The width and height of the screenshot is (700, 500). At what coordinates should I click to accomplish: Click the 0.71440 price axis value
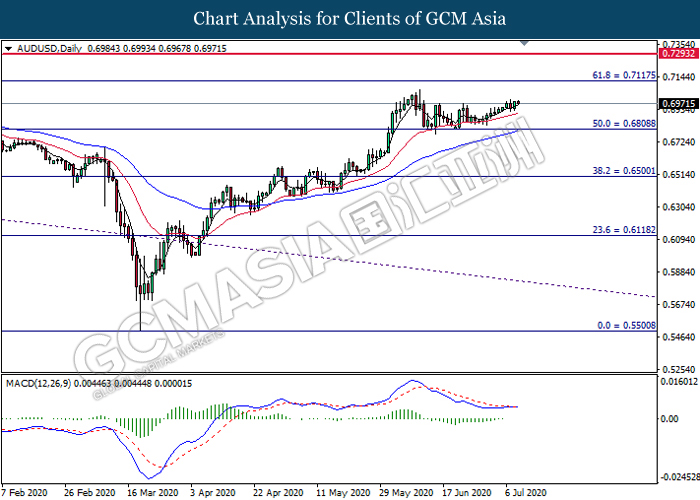[679, 77]
